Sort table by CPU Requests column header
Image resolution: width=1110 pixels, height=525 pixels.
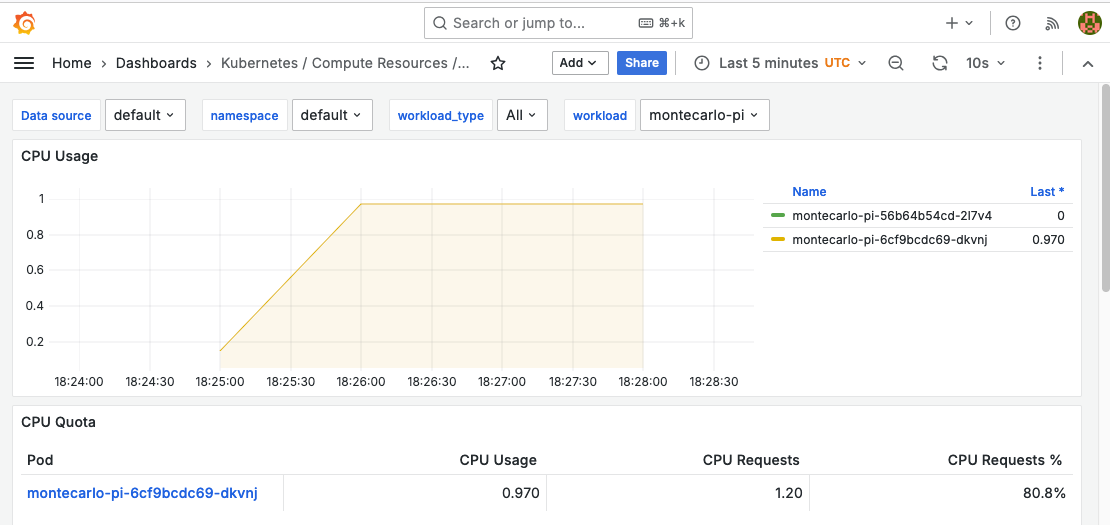pyautogui.click(x=751, y=460)
